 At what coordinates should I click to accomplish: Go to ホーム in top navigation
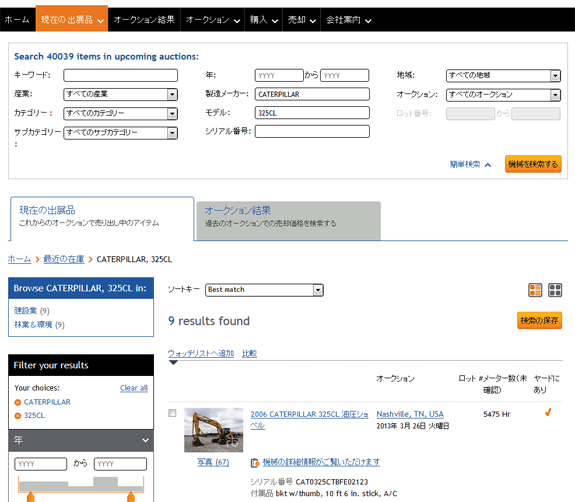[17, 19]
